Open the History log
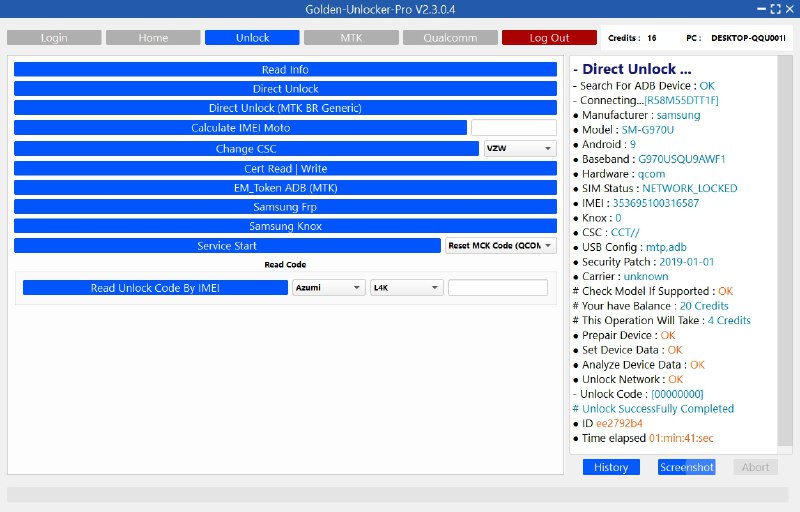The image size is (800, 512). point(611,467)
